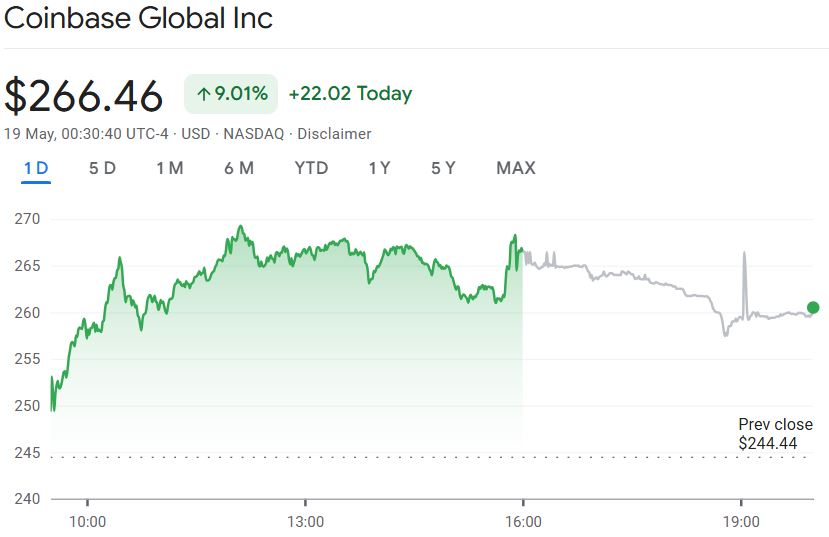
Task: Click the $266.46 stock price
Action: click(84, 96)
